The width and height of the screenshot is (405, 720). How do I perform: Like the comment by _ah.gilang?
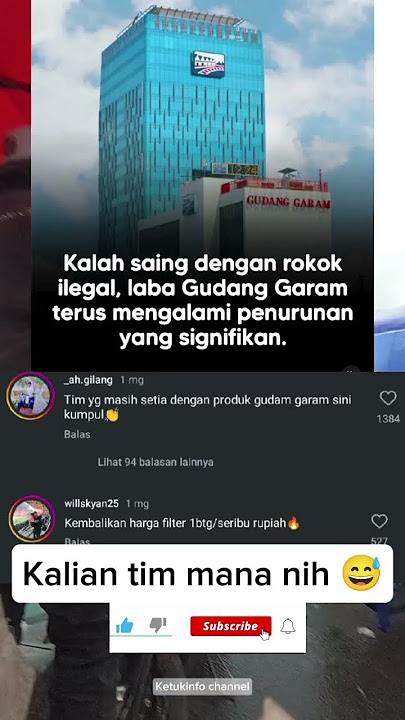click(x=388, y=398)
